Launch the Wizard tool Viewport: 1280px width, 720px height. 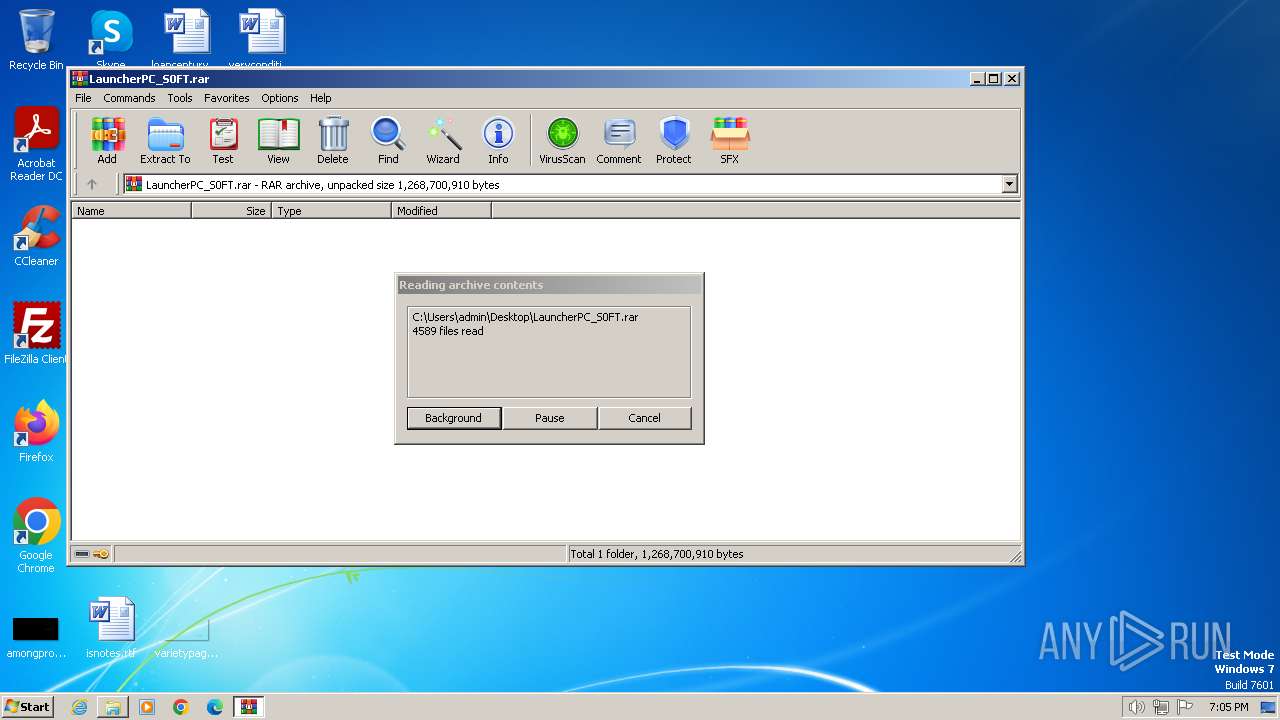click(x=443, y=141)
